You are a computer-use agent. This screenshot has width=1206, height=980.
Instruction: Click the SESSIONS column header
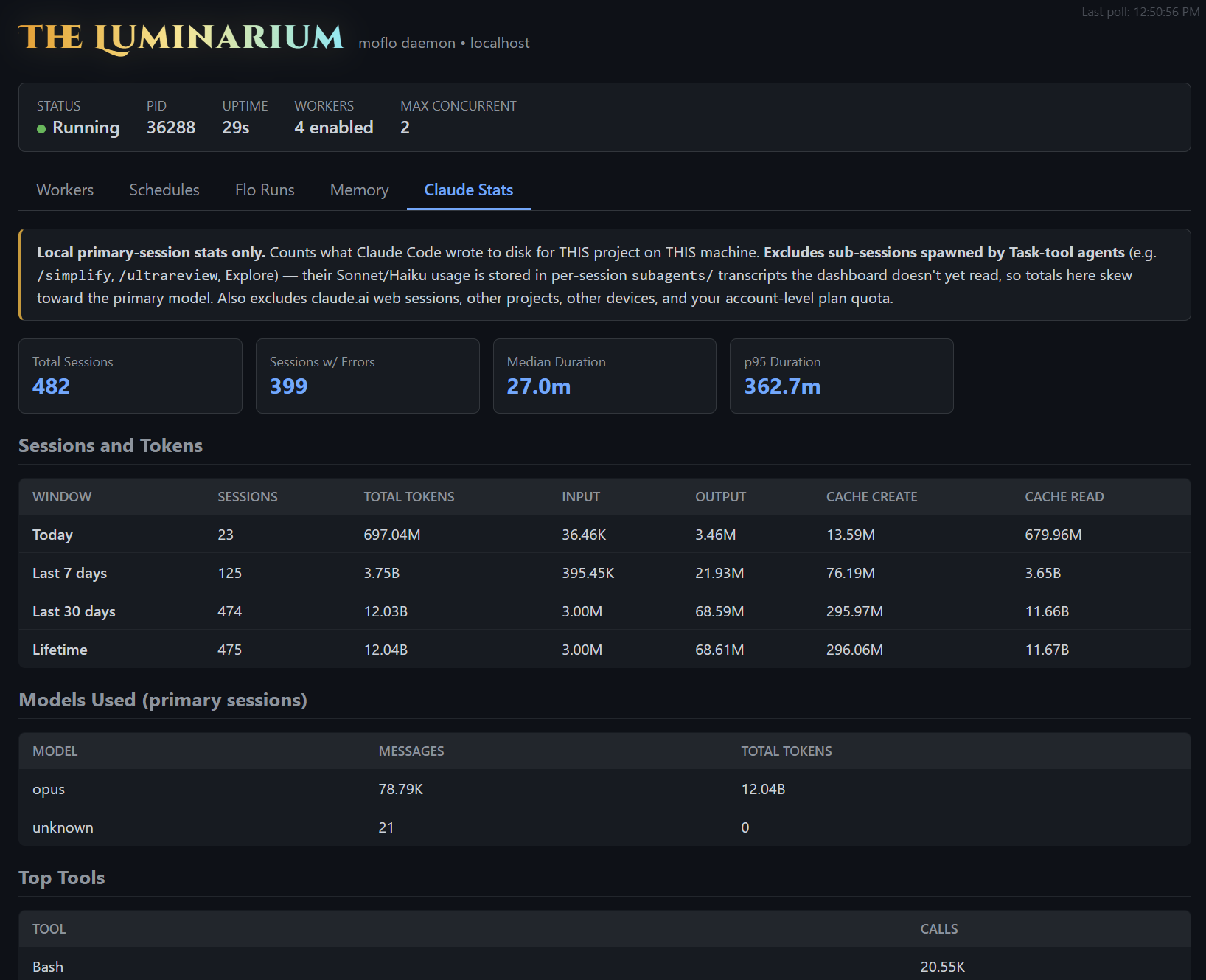pos(248,496)
